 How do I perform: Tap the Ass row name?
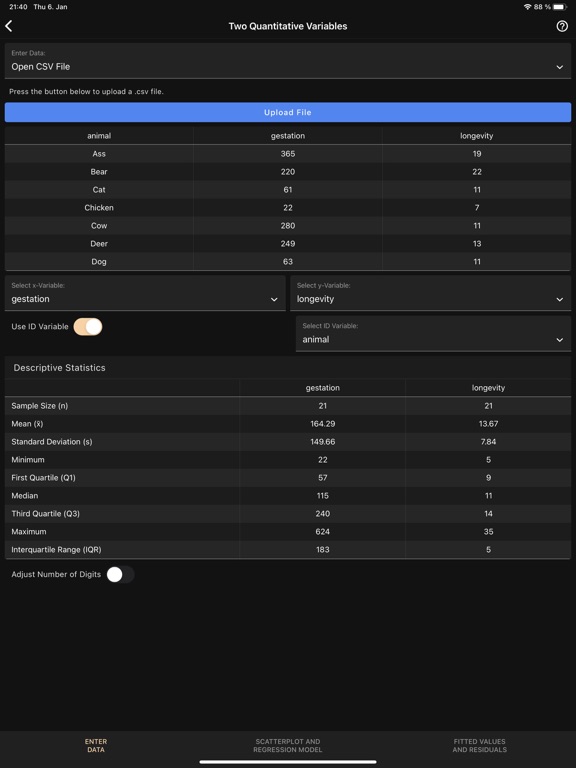99,154
